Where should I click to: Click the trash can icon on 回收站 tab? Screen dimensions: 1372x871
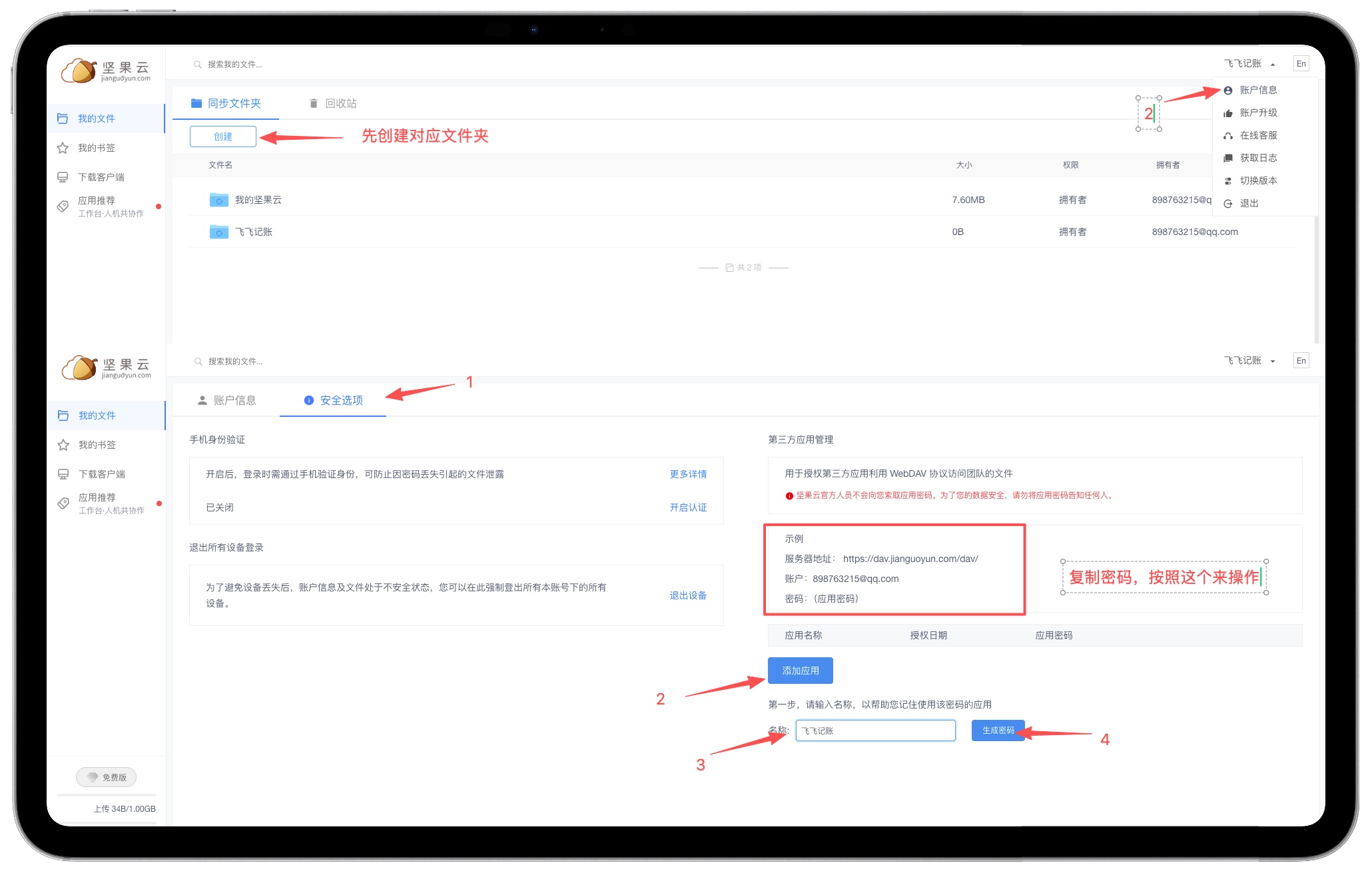[314, 103]
